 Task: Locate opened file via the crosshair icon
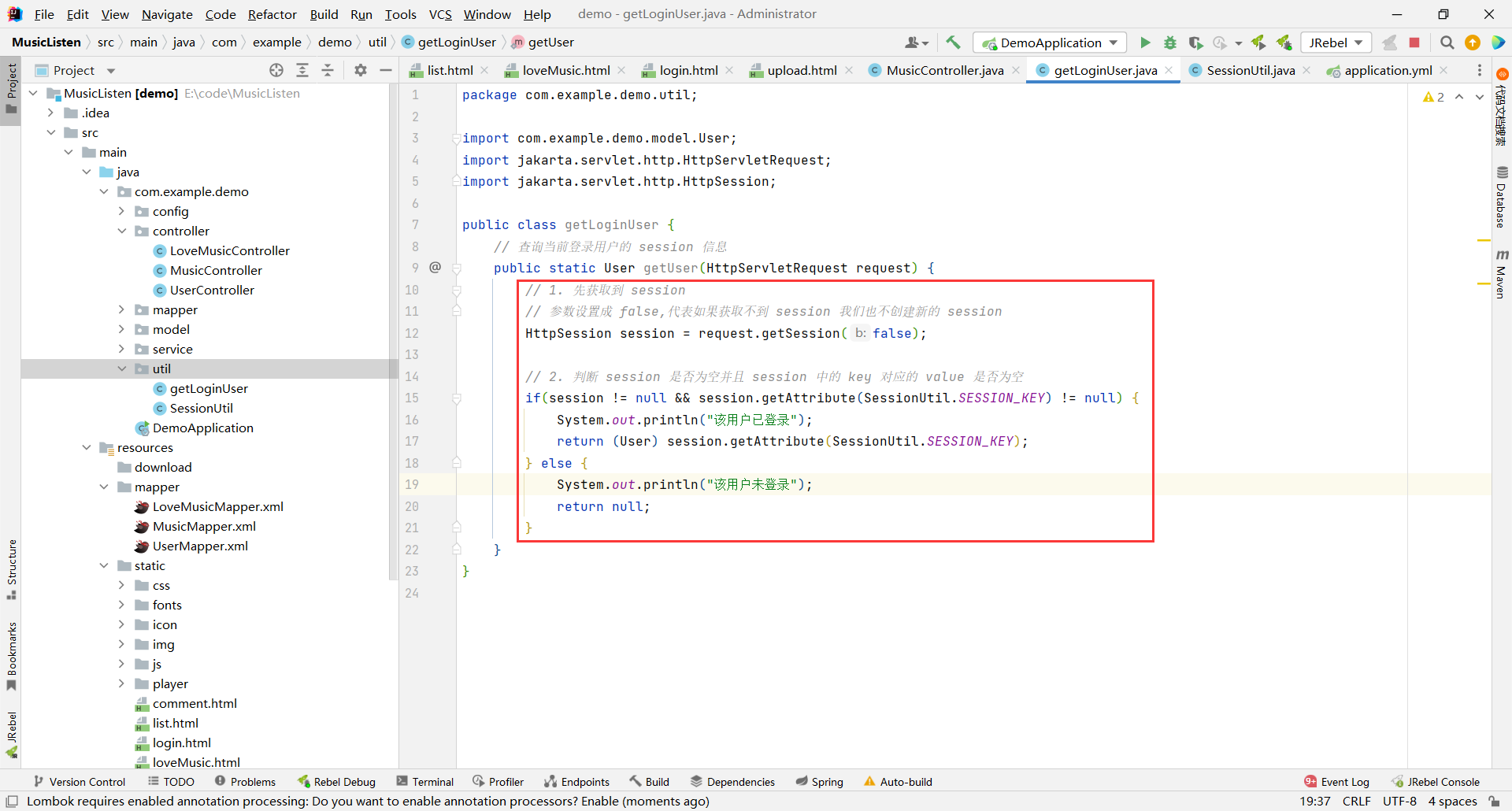pyautogui.click(x=276, y=70)
